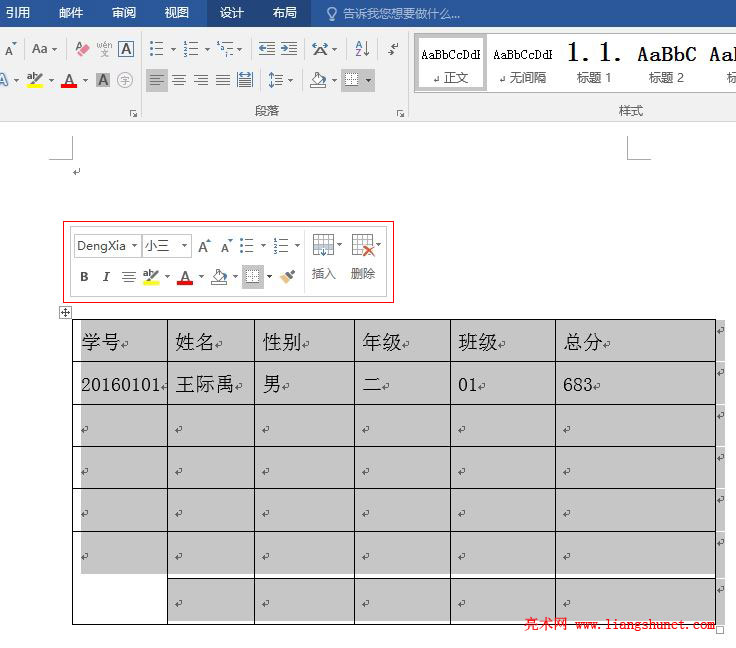Image resolution: width=736 pixels, height=648 pixels.
Task: Toggle character shading in the ribbon
Action: 103,80
